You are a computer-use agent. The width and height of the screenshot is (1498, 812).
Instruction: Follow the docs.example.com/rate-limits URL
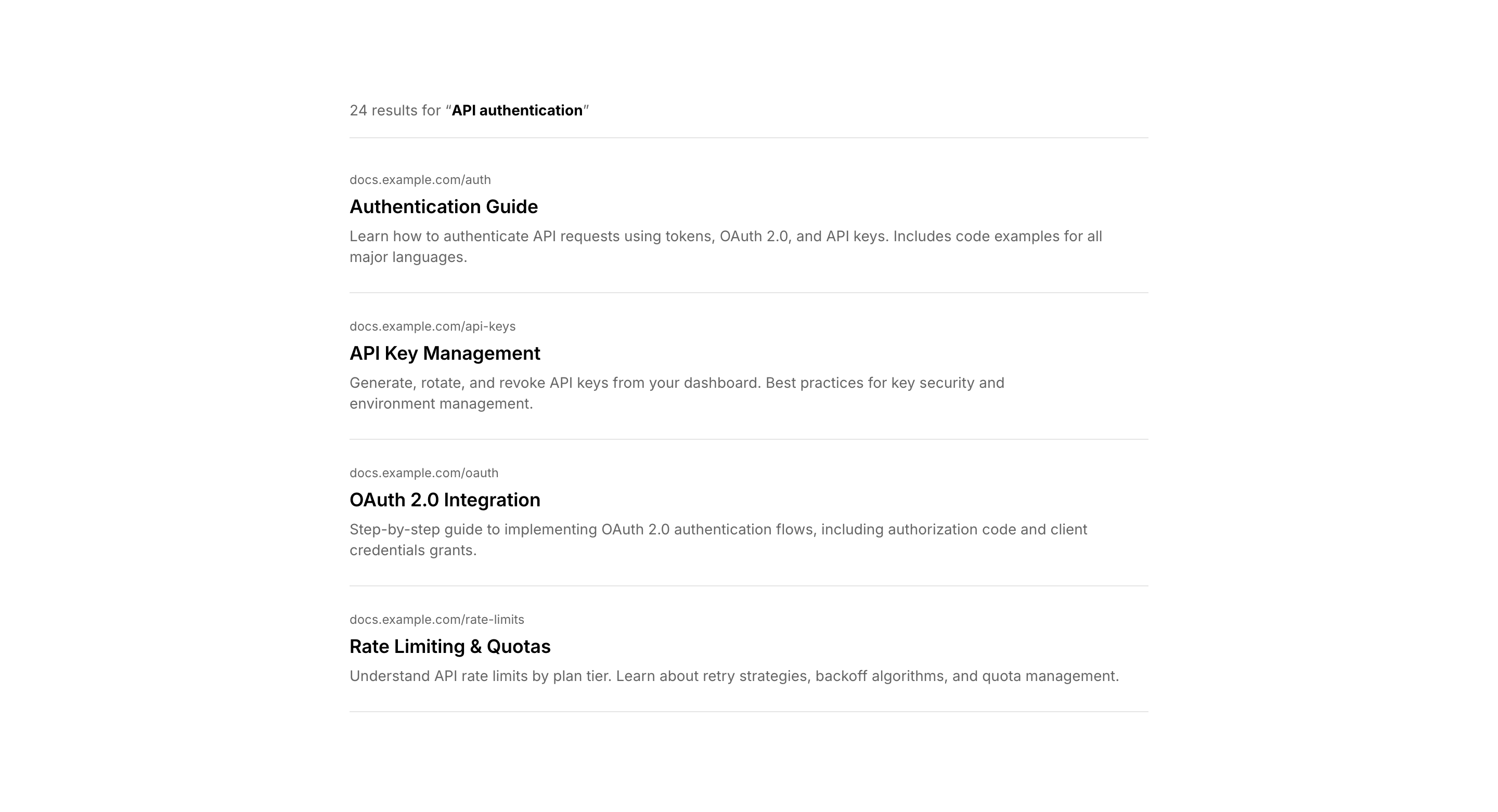[436, 619]
